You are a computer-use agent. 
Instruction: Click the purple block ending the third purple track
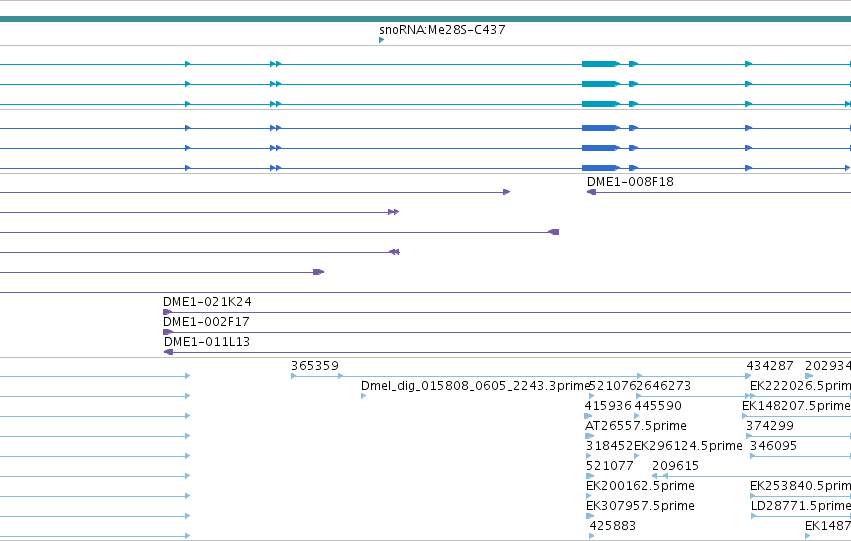(x=554, y=232)
